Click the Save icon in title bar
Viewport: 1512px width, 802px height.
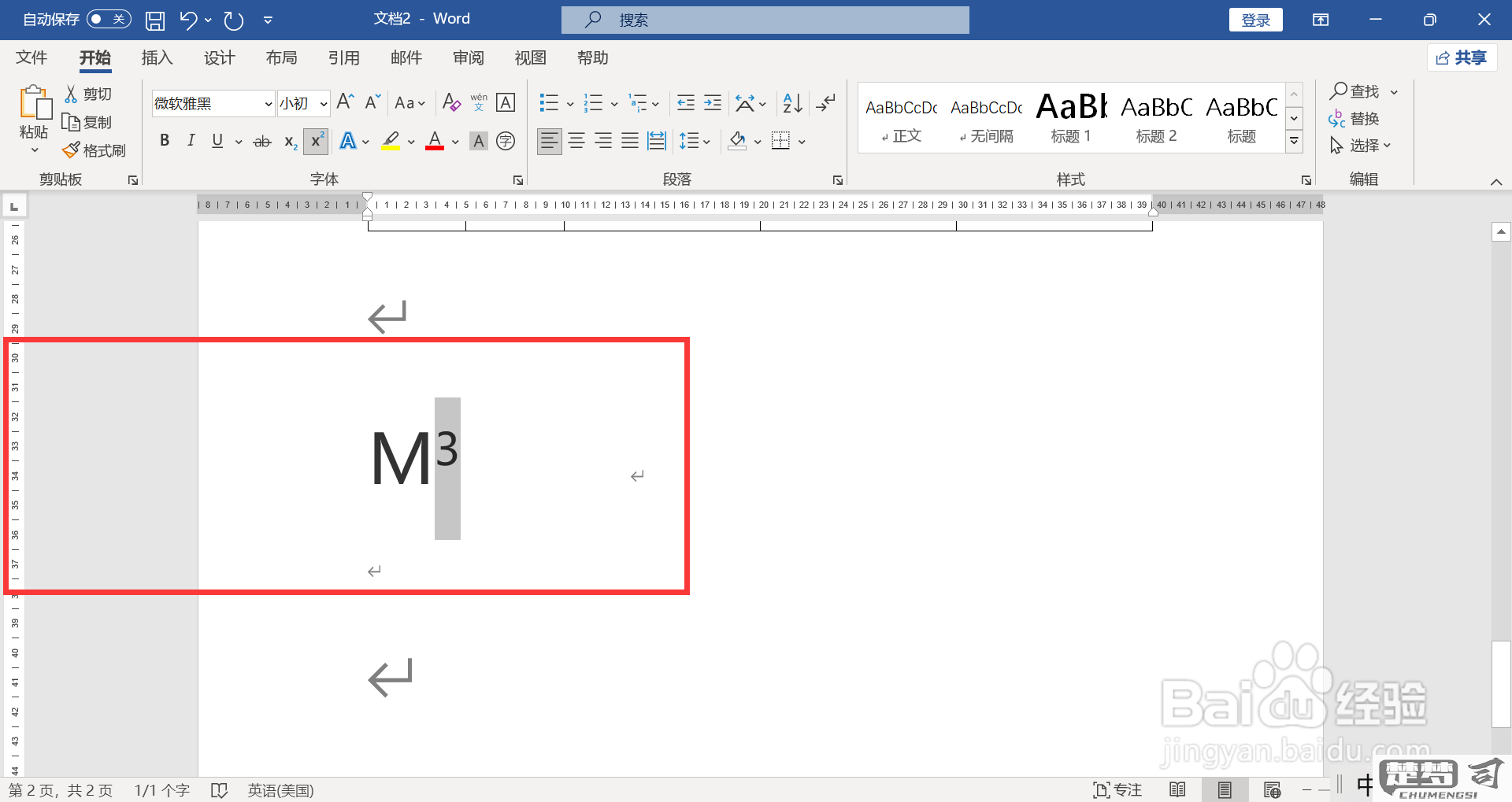(155, 20)
